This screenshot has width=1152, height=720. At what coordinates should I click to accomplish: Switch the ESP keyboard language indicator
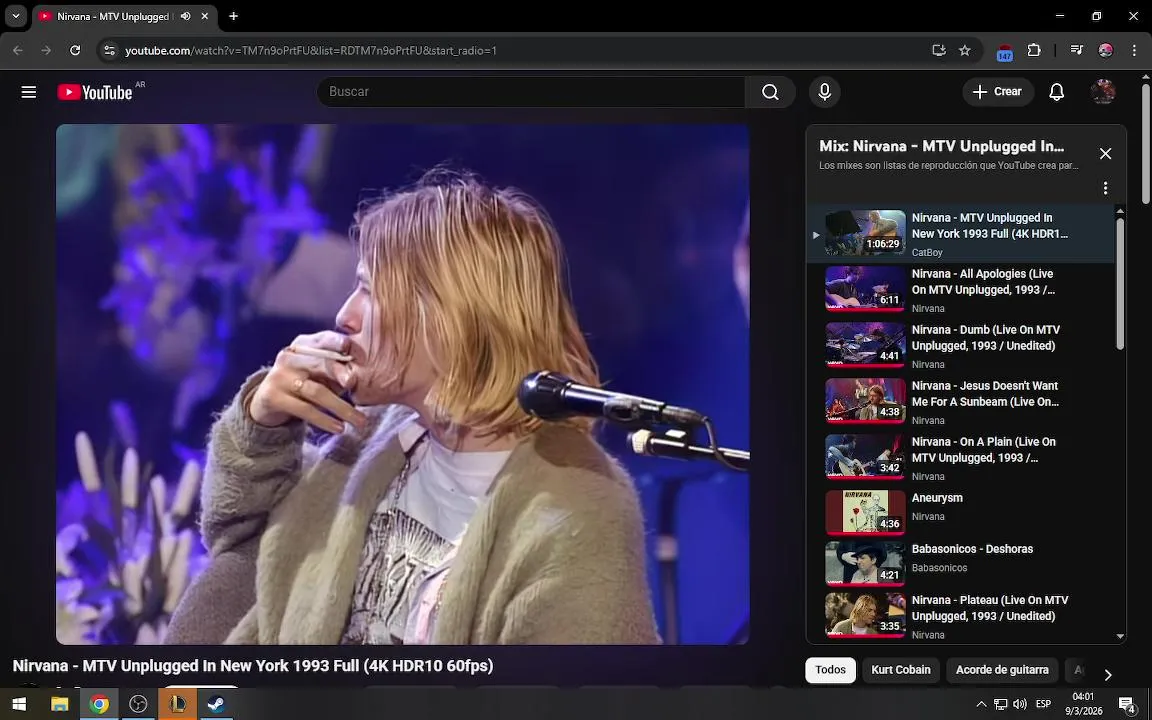pyautogui.click(x=1043, y=705)
